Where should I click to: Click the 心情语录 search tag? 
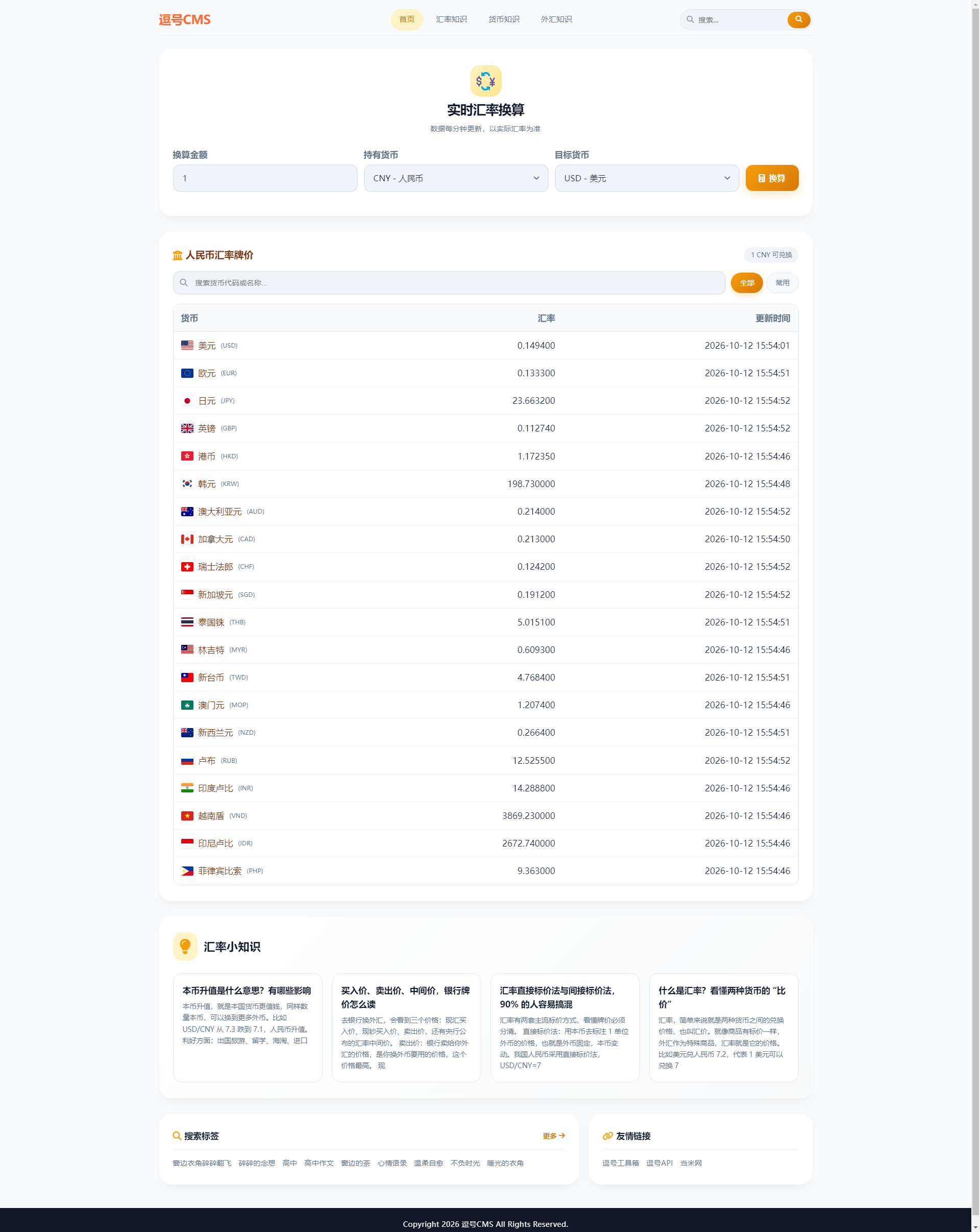coord(392,1163)
